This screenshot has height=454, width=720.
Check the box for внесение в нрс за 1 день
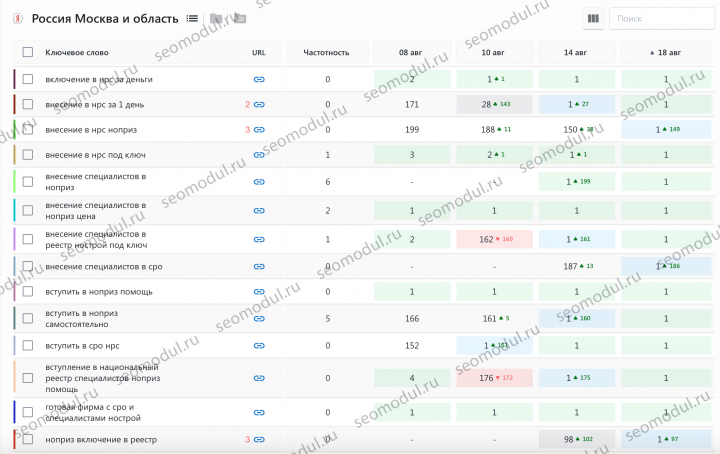28,104
